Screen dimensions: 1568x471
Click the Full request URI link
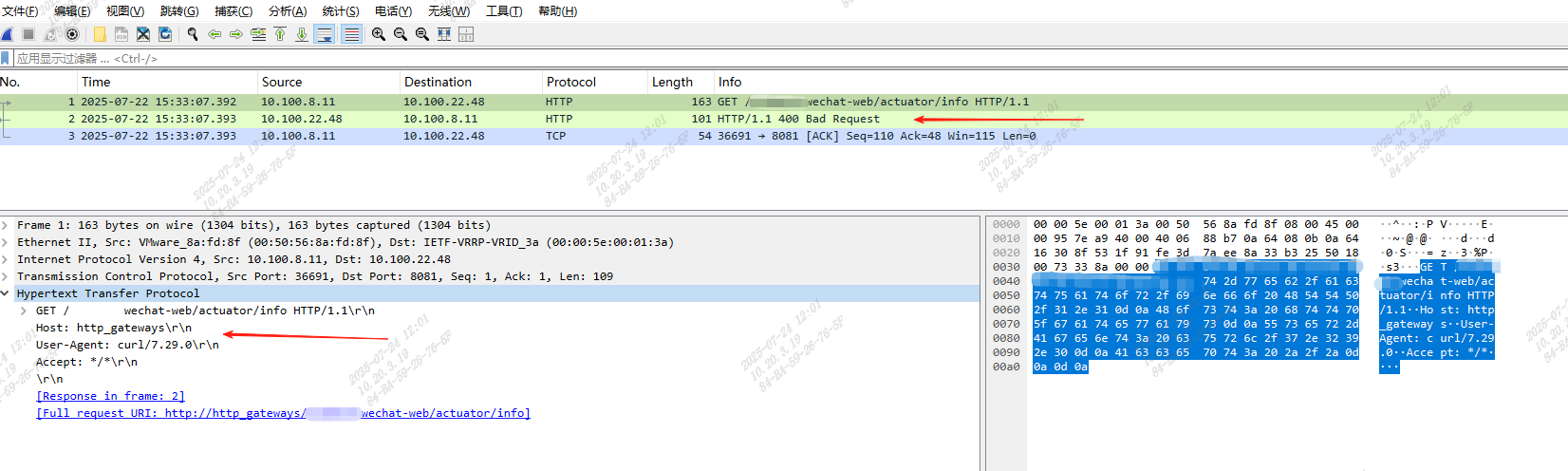tap(283, 413)
